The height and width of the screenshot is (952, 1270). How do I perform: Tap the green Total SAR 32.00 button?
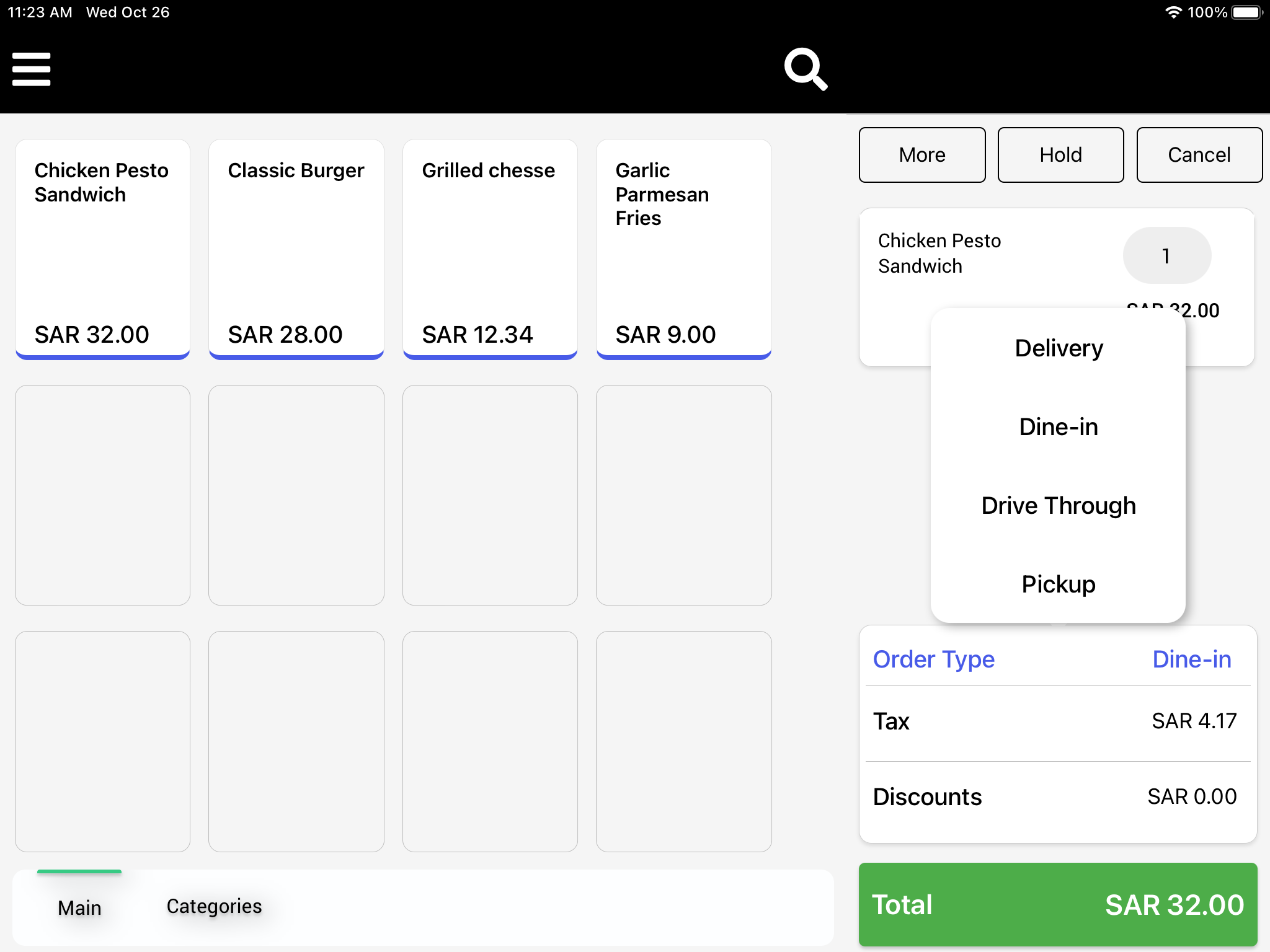pyautogui.click(x=1058, y=905)
